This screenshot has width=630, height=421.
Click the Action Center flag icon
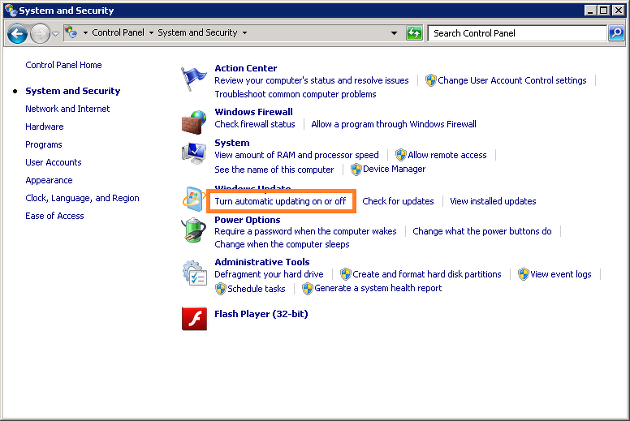[x=193, y=79]
